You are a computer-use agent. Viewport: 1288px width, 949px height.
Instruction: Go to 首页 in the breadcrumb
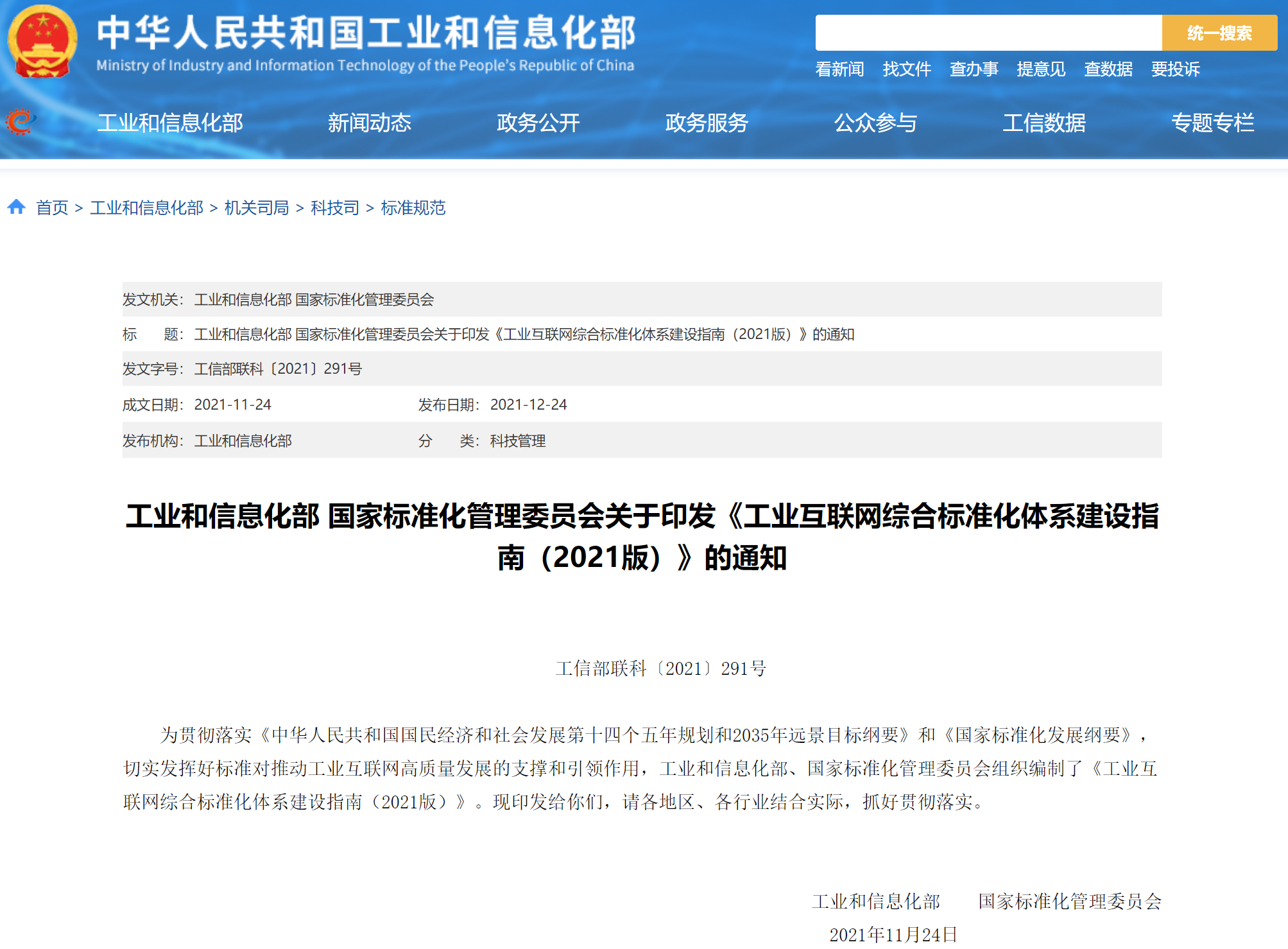52,207
